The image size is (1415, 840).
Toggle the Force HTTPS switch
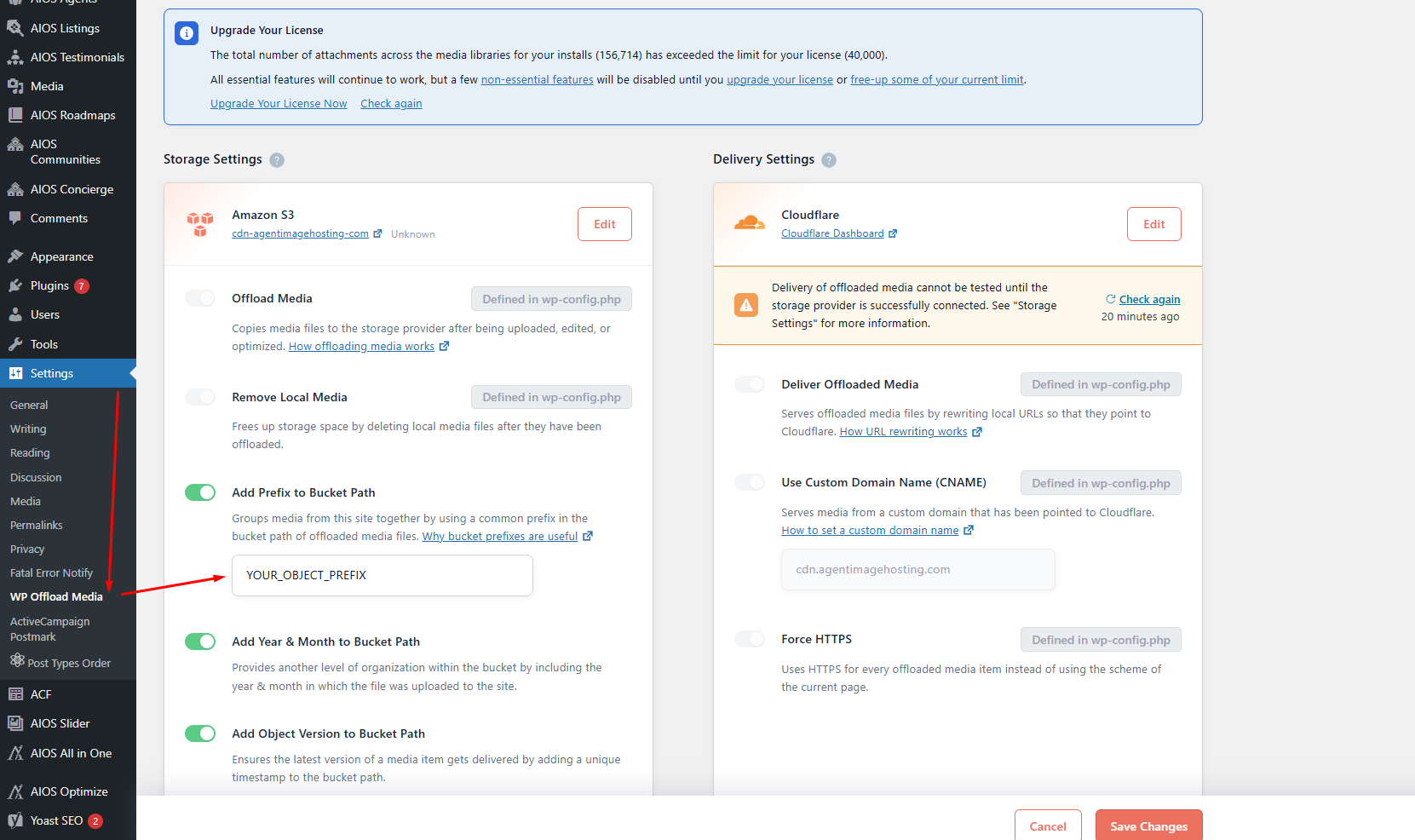tap(750, 639)
